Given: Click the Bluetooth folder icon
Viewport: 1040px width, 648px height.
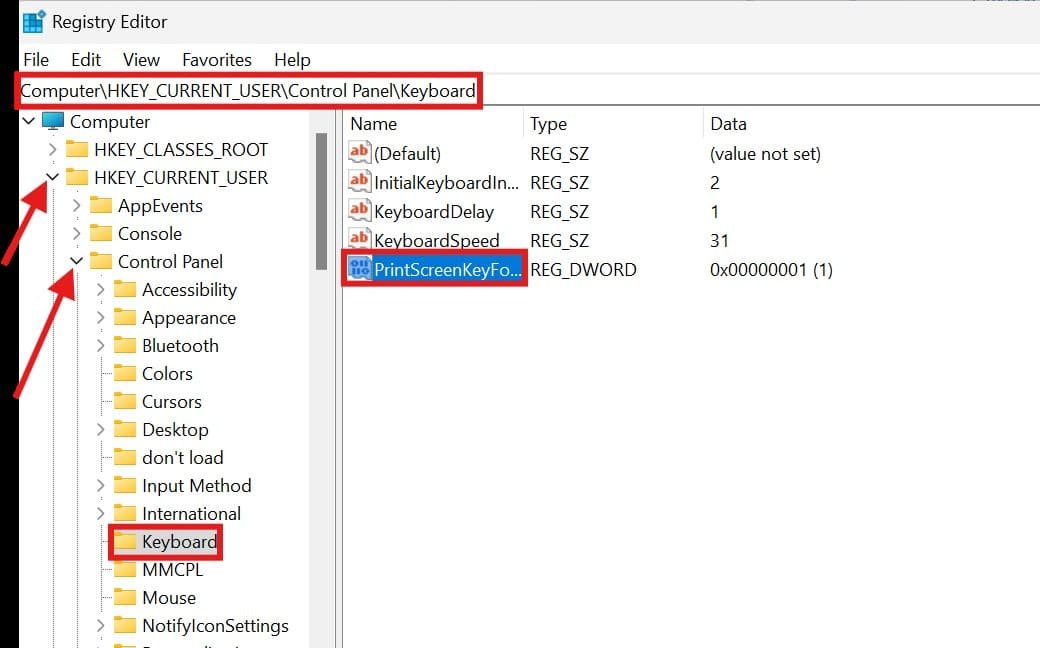Looking at the screenshot, I should pos(125,345).
